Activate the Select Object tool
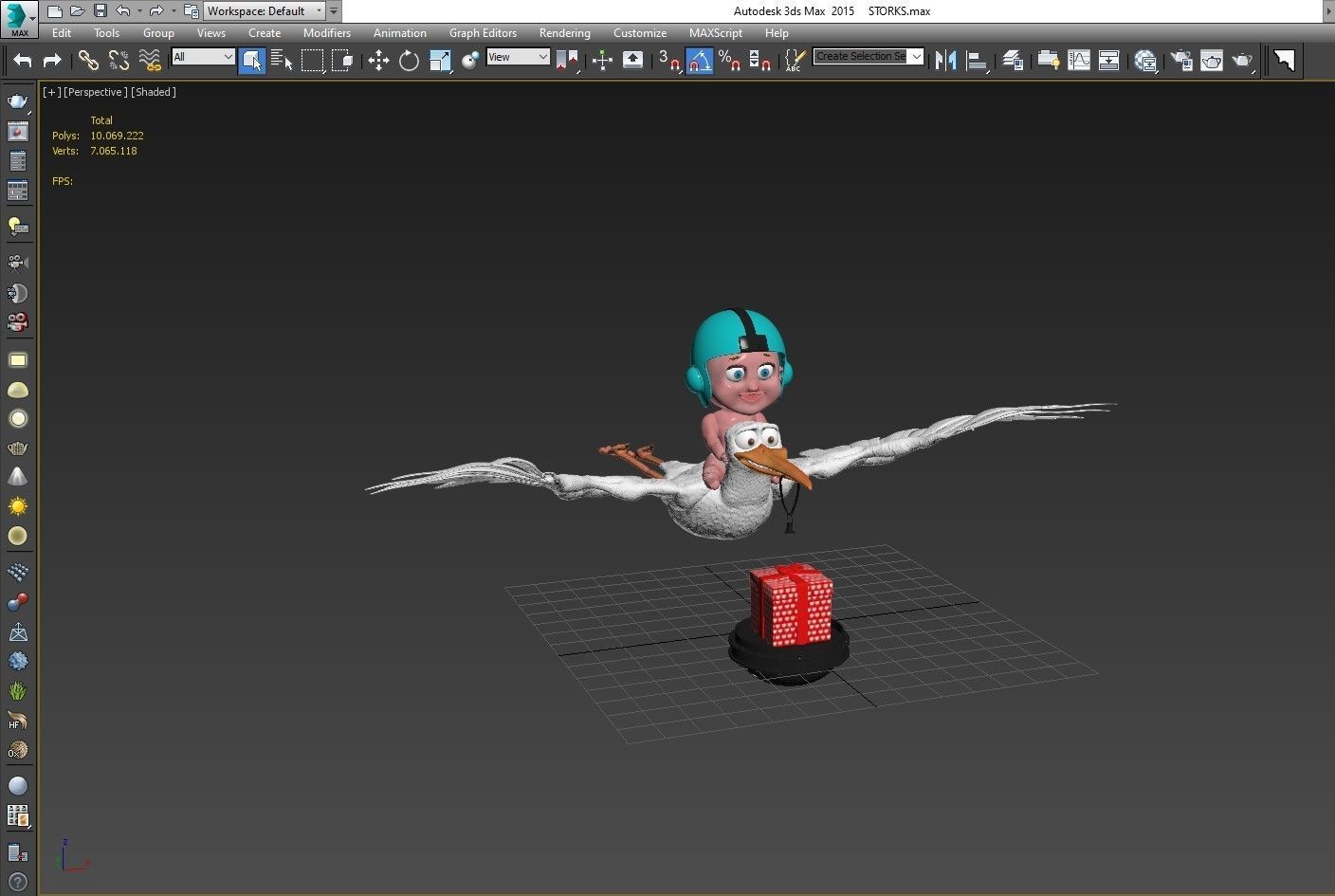Screen dimensions: 1335x896 tap(252, 61)
